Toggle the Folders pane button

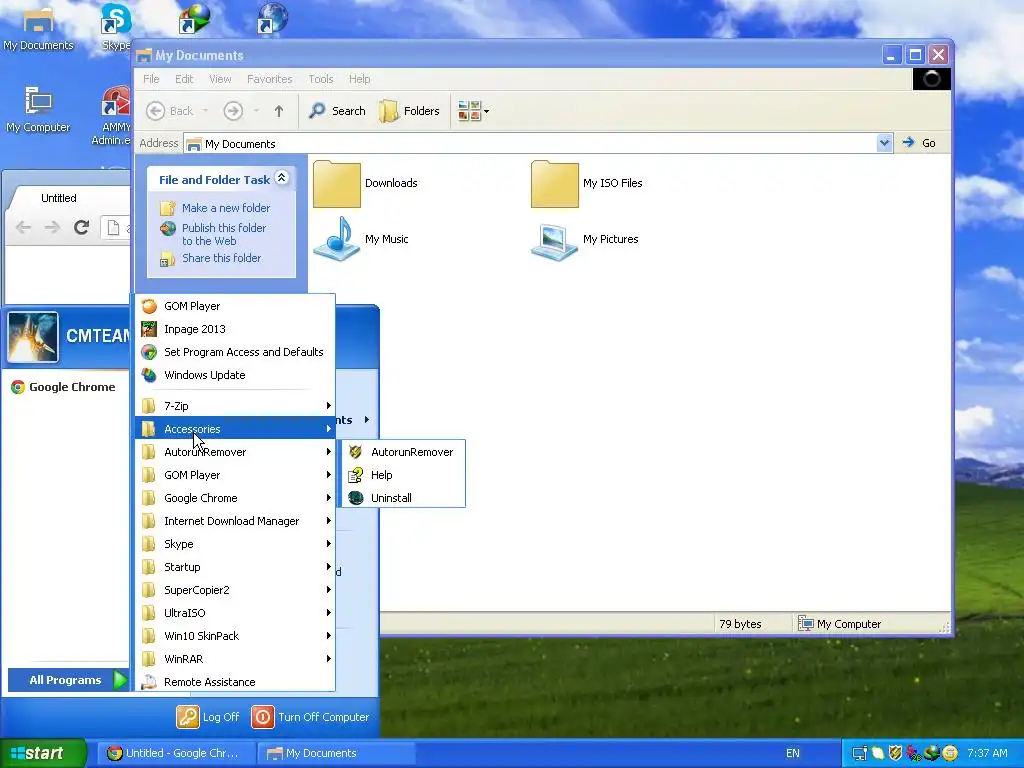point(410,111)
